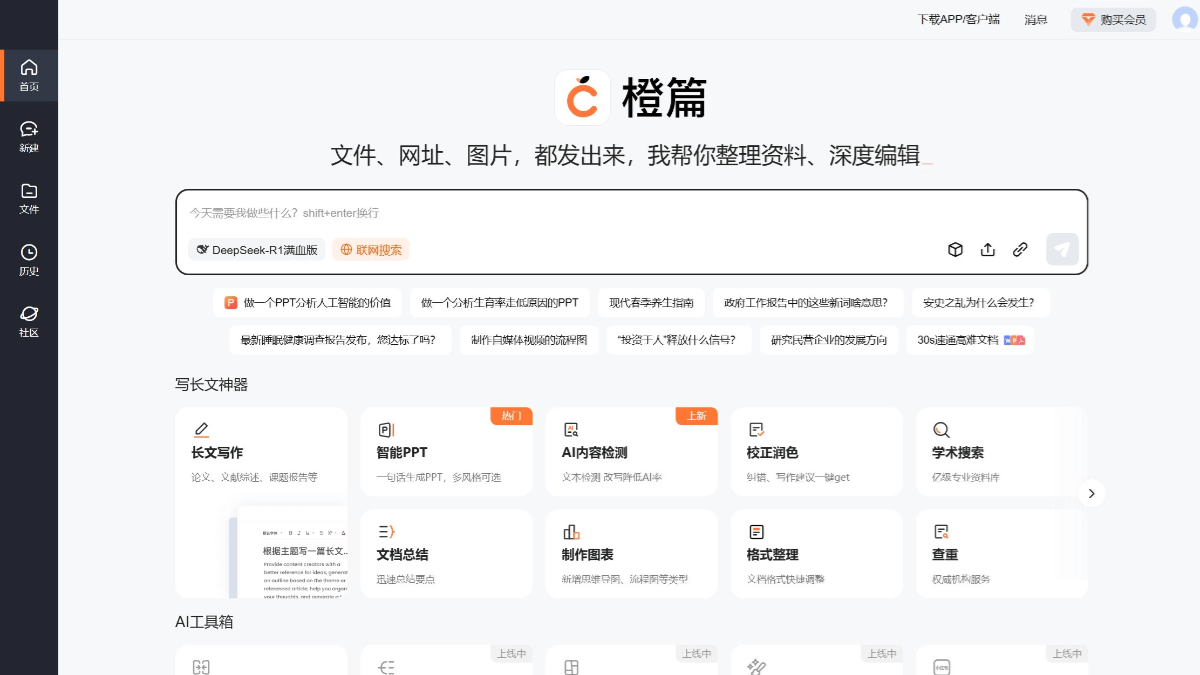Select suggestion 现代春季养生指南
Viewport: 1200px width, 675px height.
[x=652, y=302]
